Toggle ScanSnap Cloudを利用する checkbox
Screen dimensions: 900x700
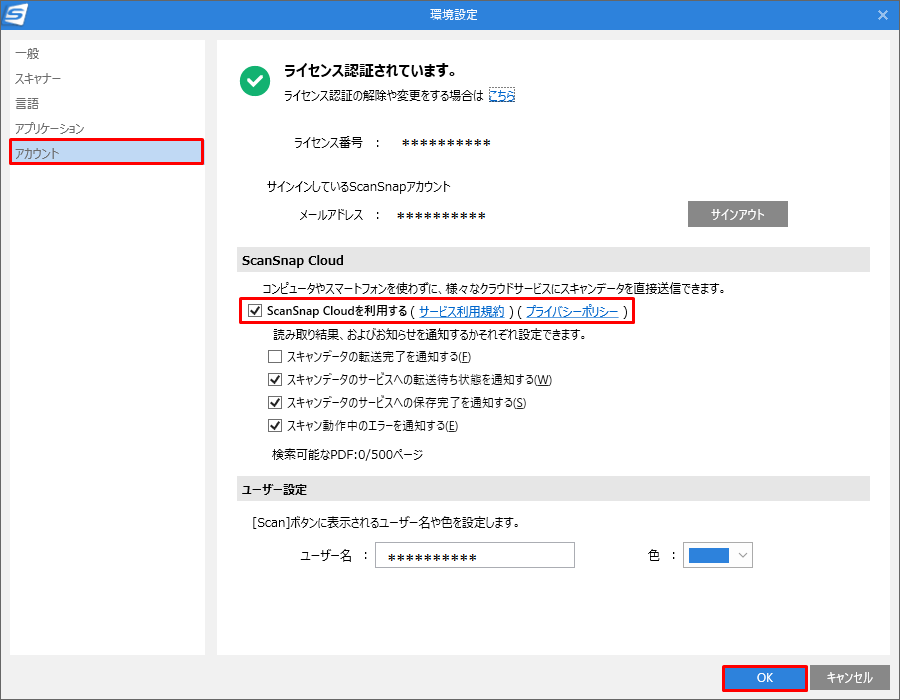(255, 311)
